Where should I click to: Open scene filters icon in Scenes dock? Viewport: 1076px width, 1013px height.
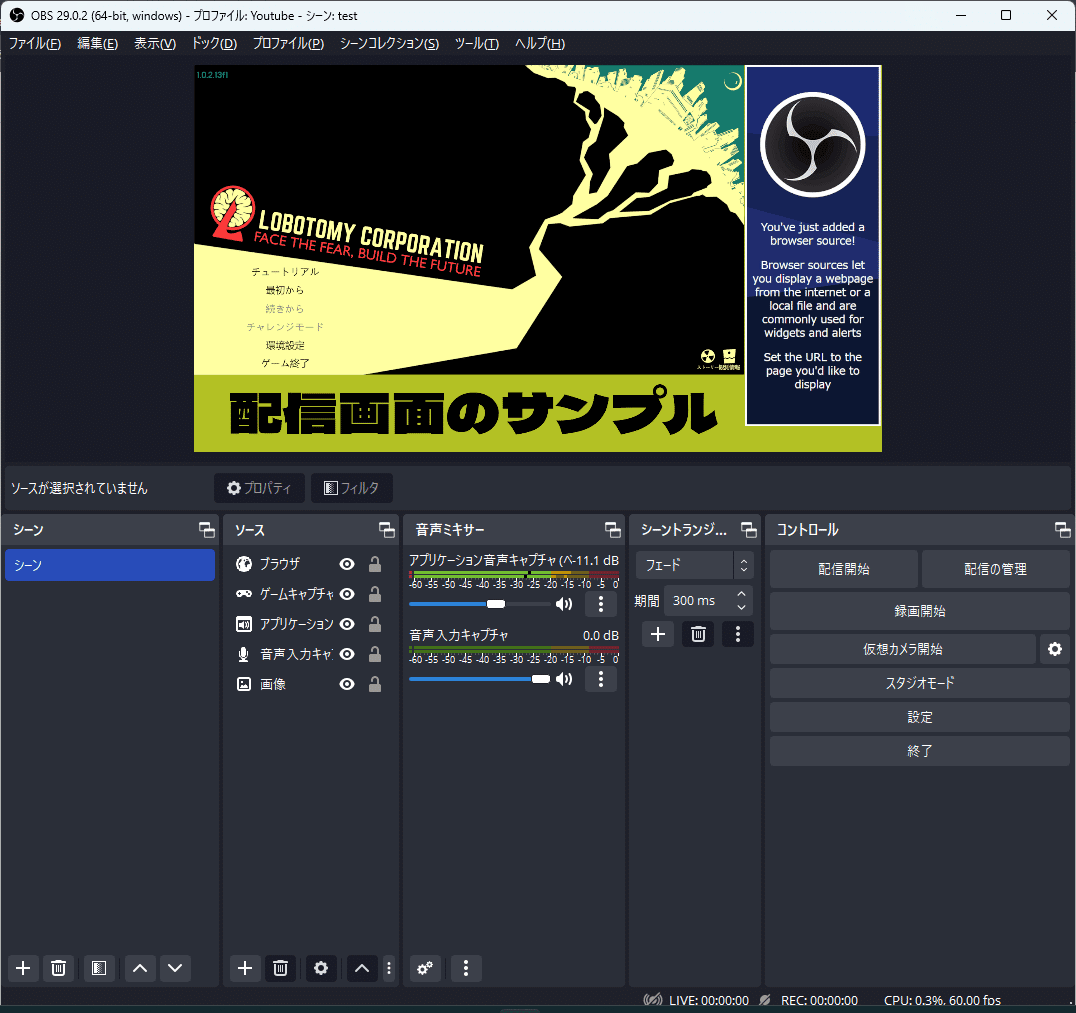(99, 968)
